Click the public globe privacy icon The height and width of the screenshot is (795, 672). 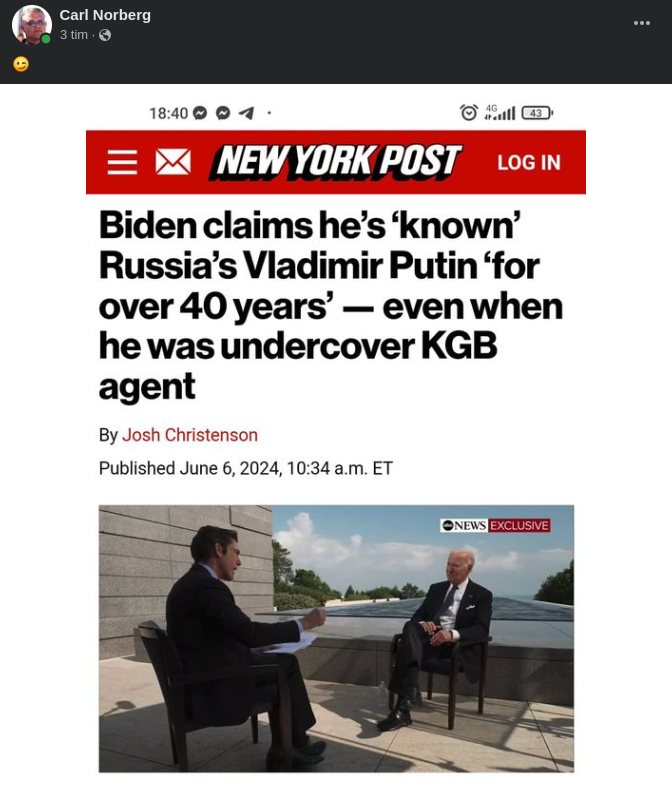(x=105, y=35)
